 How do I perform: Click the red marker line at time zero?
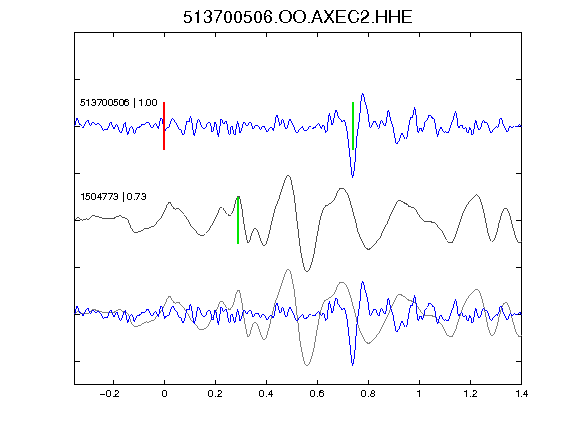click(164, 126)
